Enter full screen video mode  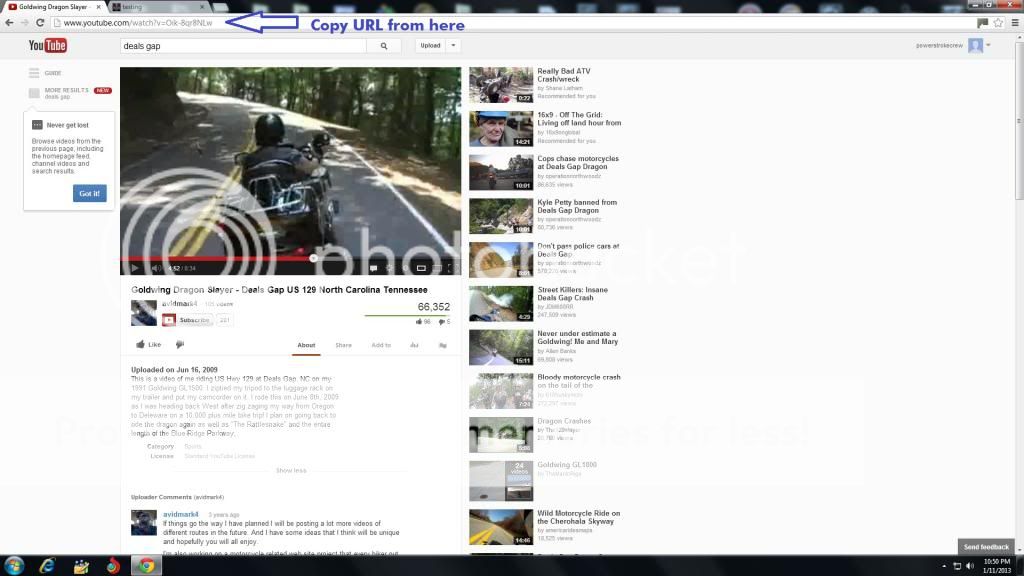click(x=451, y=268)
